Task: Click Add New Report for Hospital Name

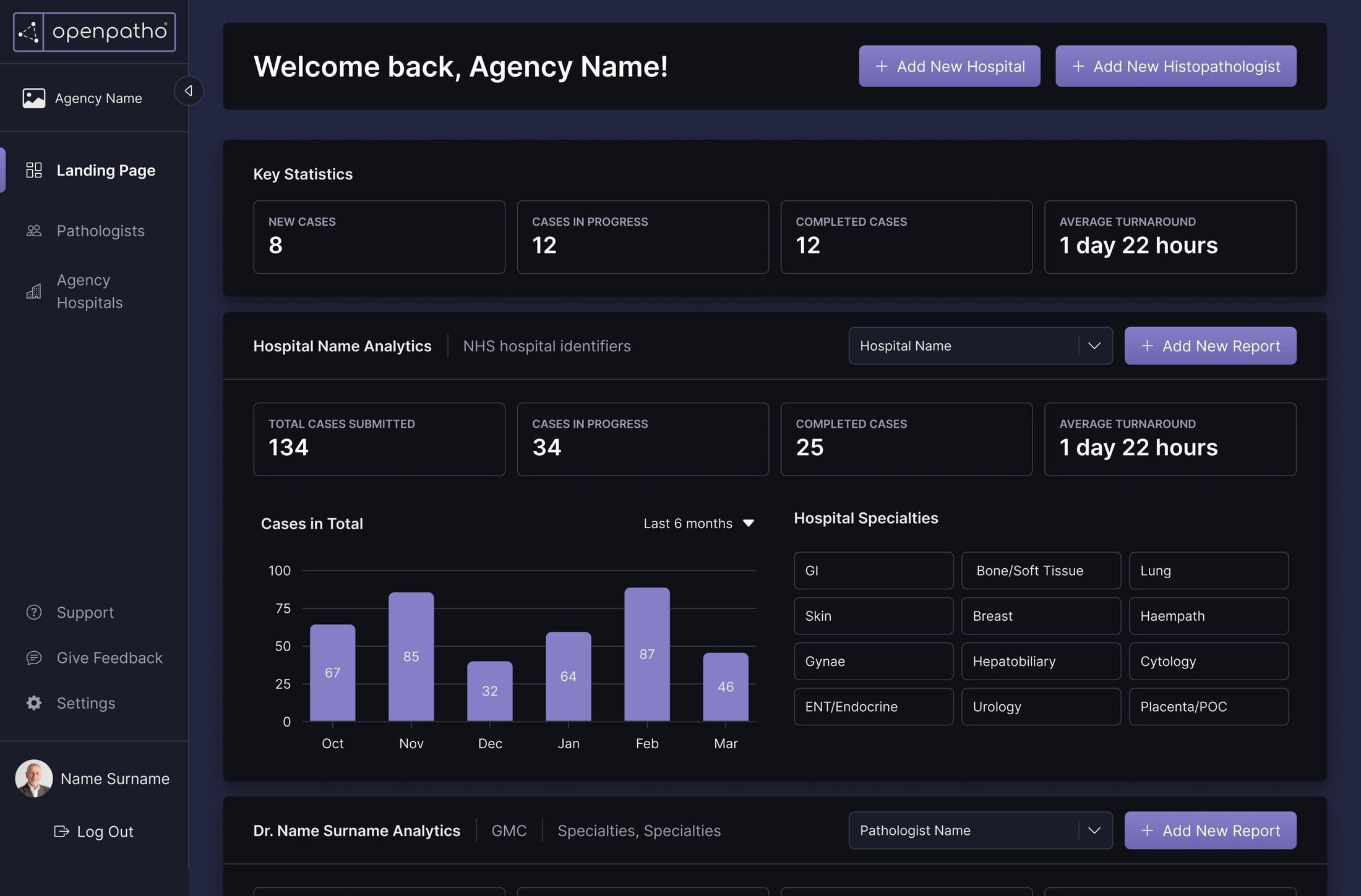Action: click(1209, 345)
